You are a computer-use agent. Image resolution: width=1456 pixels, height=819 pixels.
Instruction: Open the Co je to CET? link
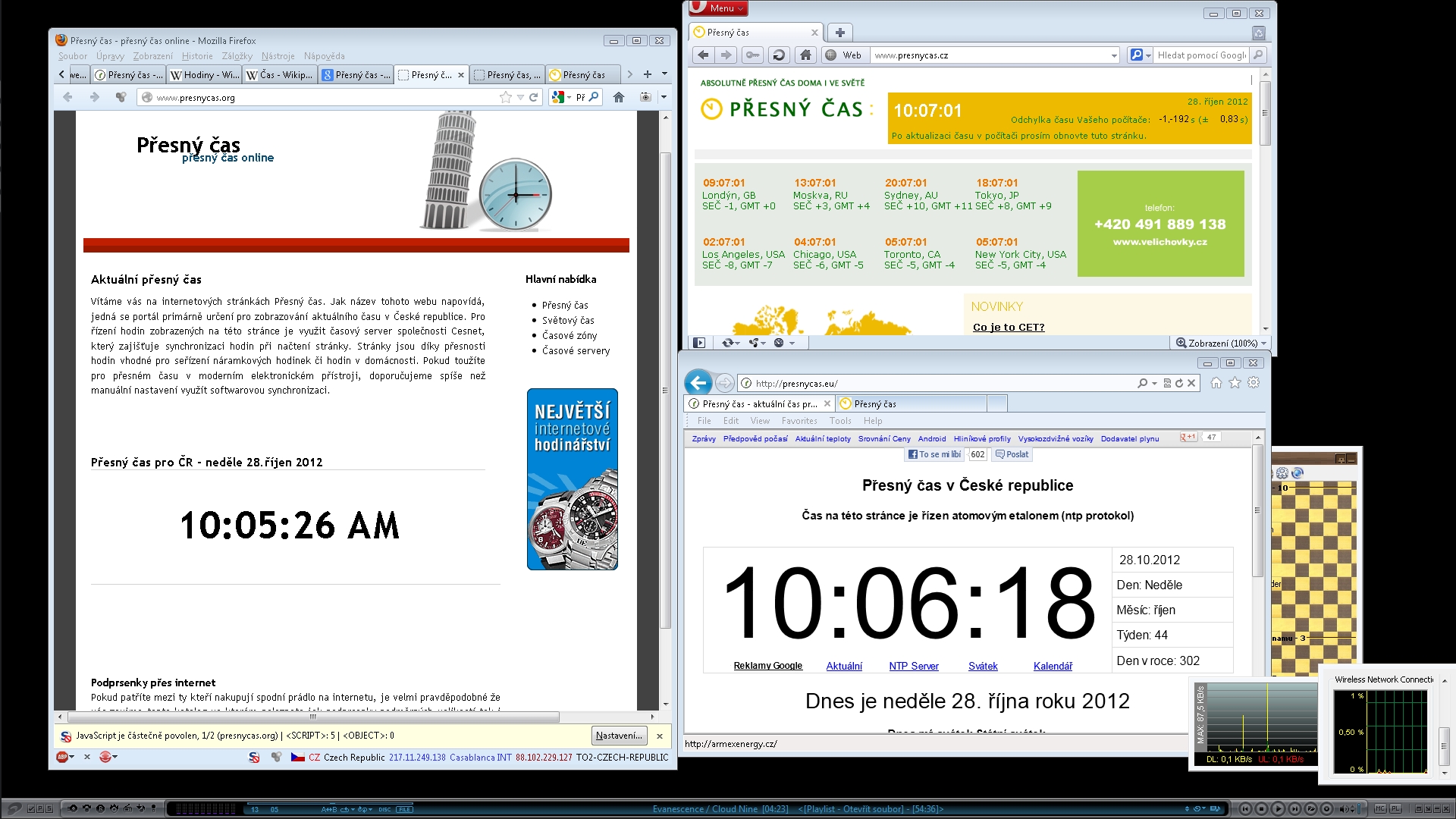[x=1009, y=328]
